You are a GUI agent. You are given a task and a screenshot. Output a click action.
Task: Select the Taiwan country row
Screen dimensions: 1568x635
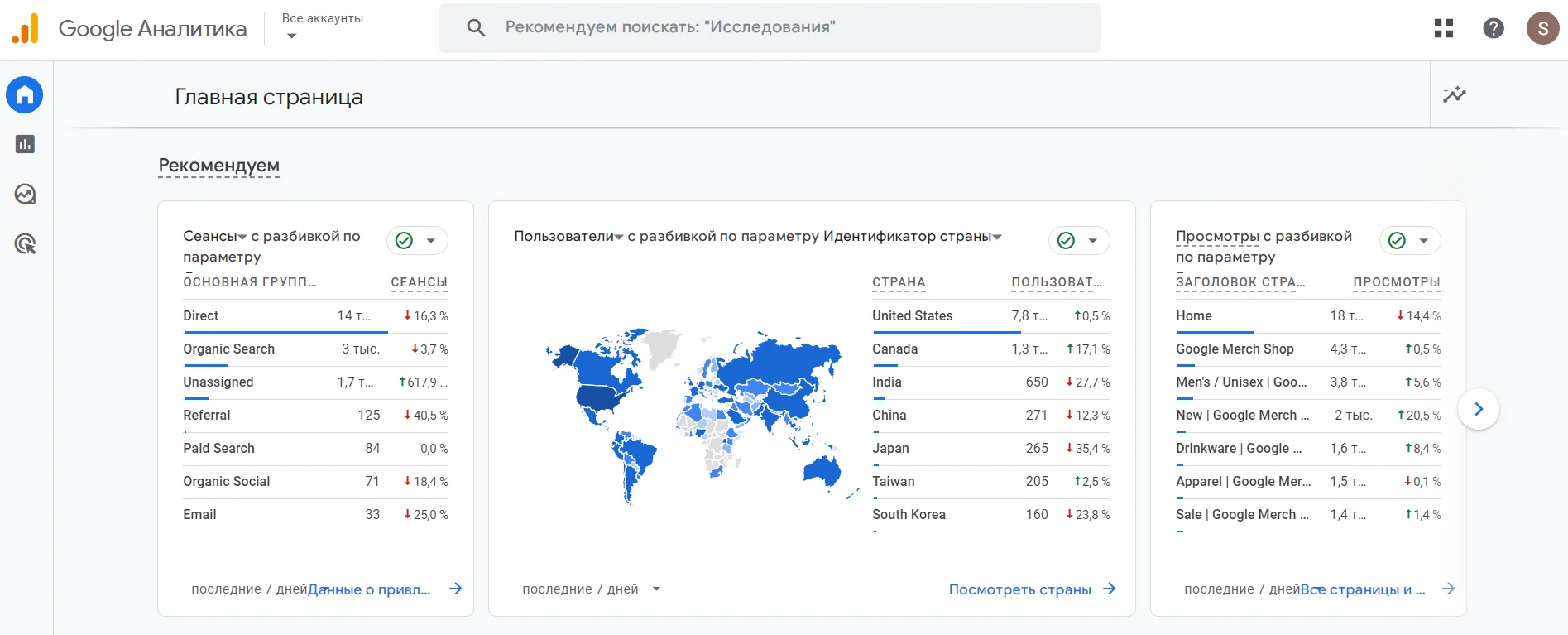coord(991,482)
